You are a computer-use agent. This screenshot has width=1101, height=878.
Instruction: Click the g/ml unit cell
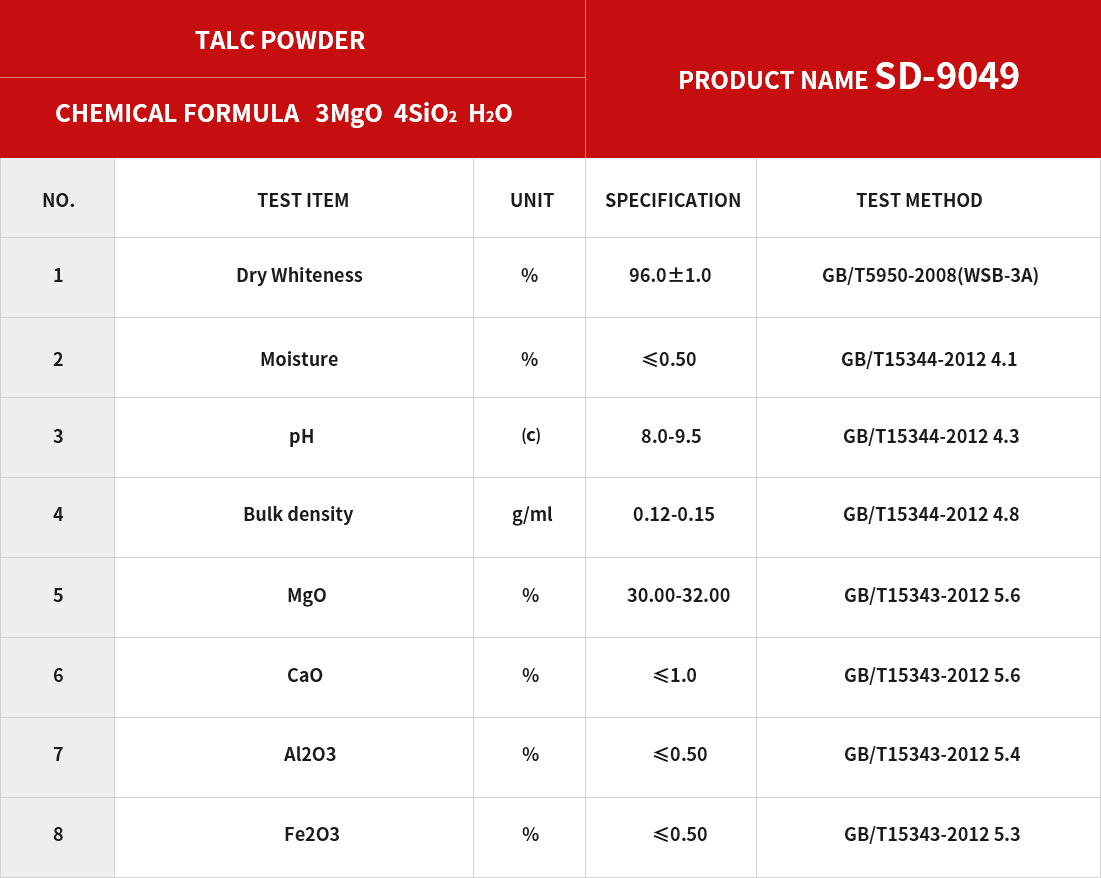click(x=532, y=514)
